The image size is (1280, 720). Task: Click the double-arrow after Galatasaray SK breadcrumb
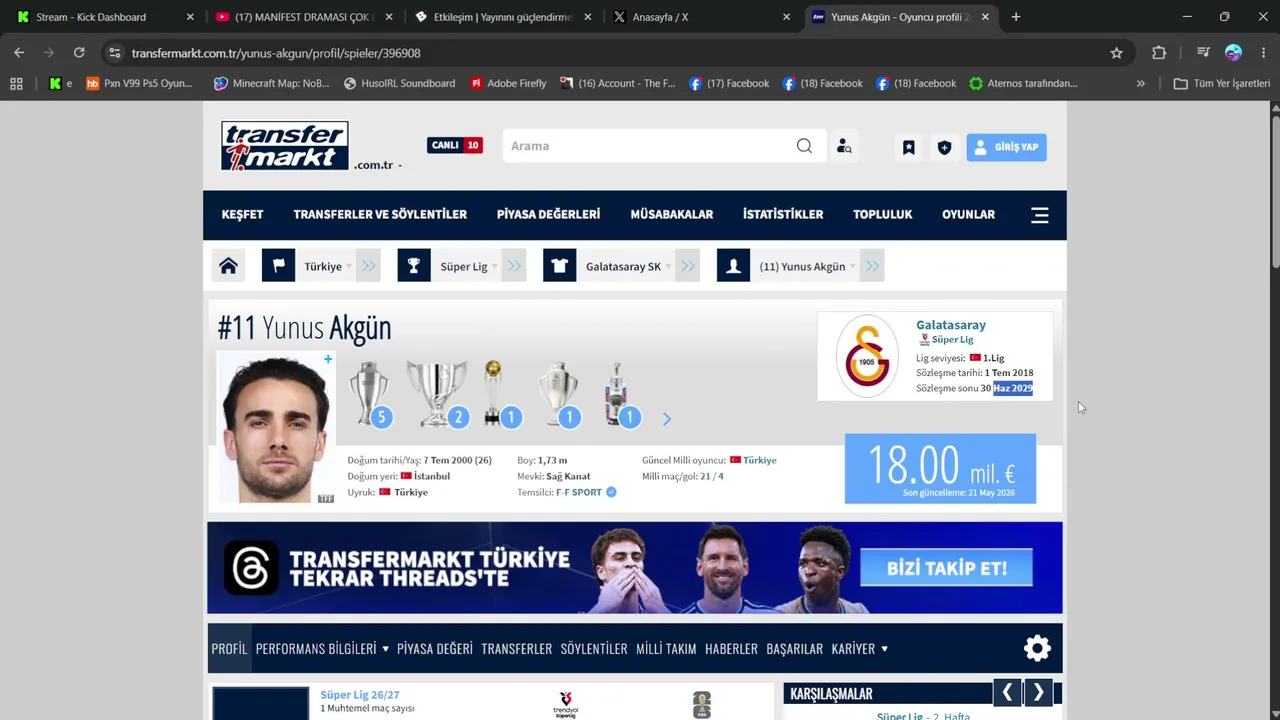(688, 266)
